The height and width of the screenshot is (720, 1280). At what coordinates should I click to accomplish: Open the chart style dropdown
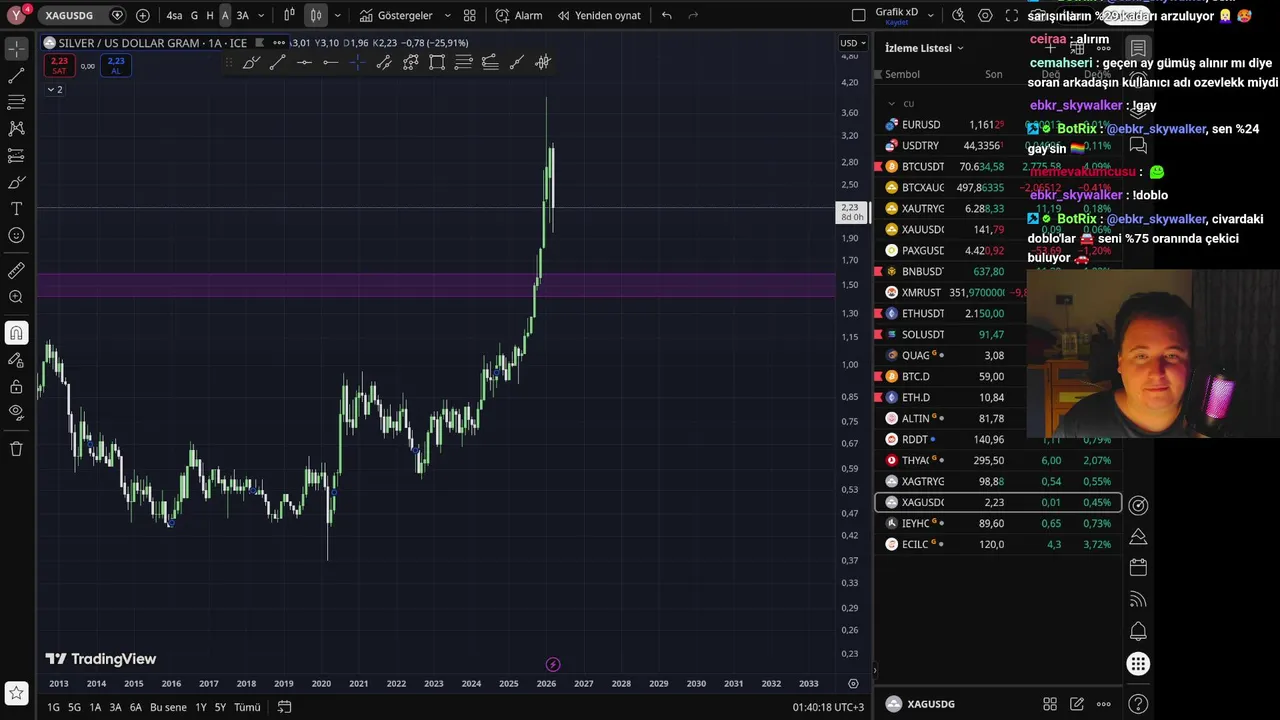pyautogui.click(x=338, y=15)
